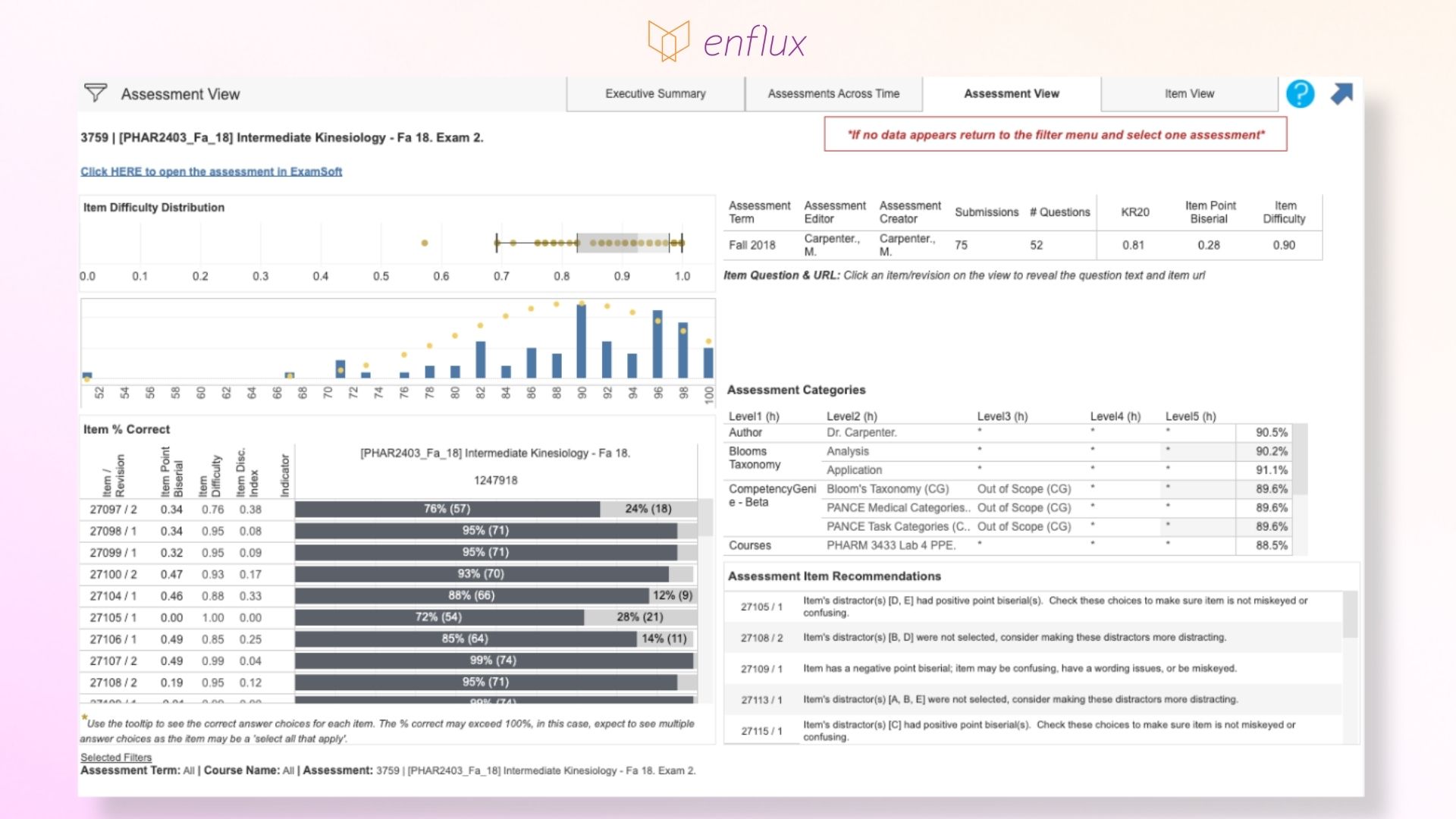
Task: Switch to the Executive Summary tab
Action: (654, 93)
